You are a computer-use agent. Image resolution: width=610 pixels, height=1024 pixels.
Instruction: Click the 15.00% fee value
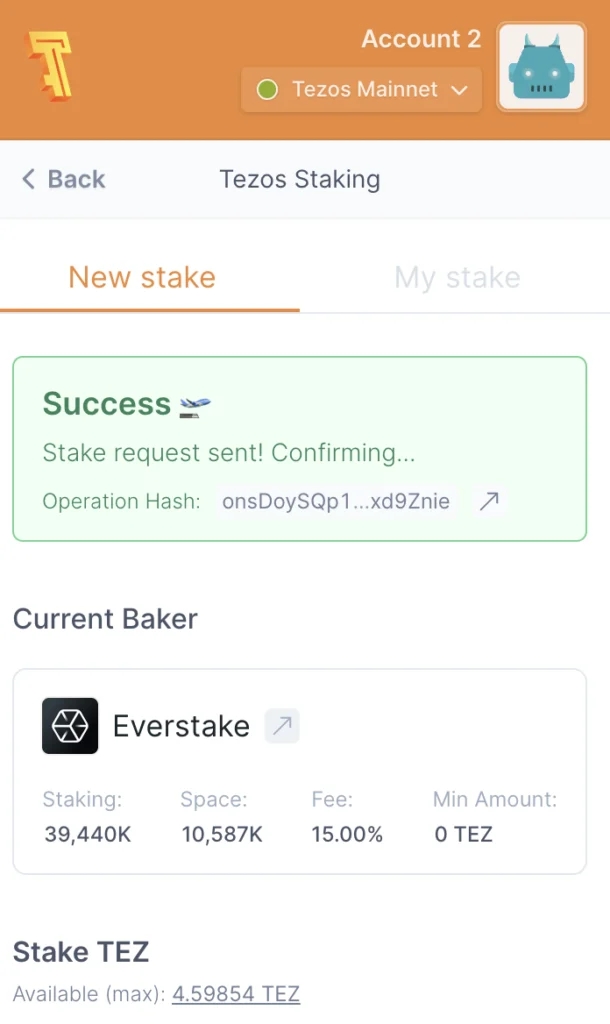347,834
